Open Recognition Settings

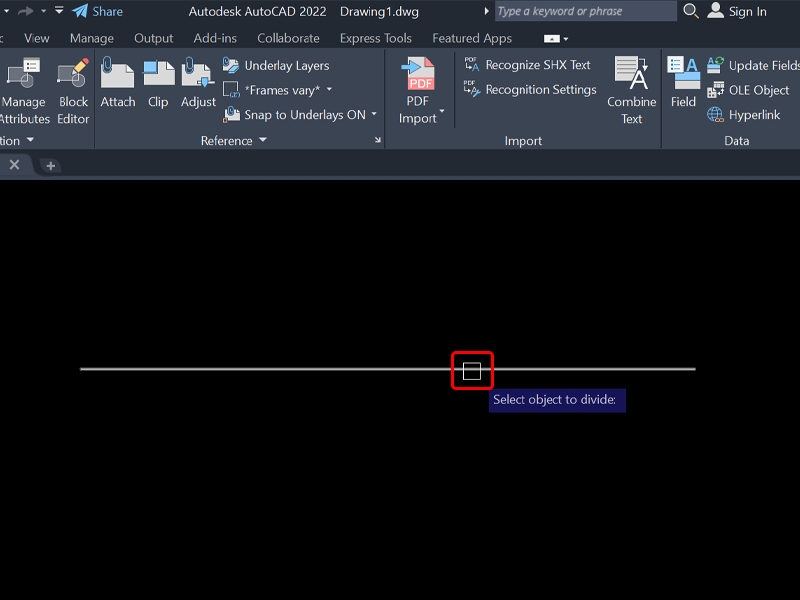(x=531, y=89)
